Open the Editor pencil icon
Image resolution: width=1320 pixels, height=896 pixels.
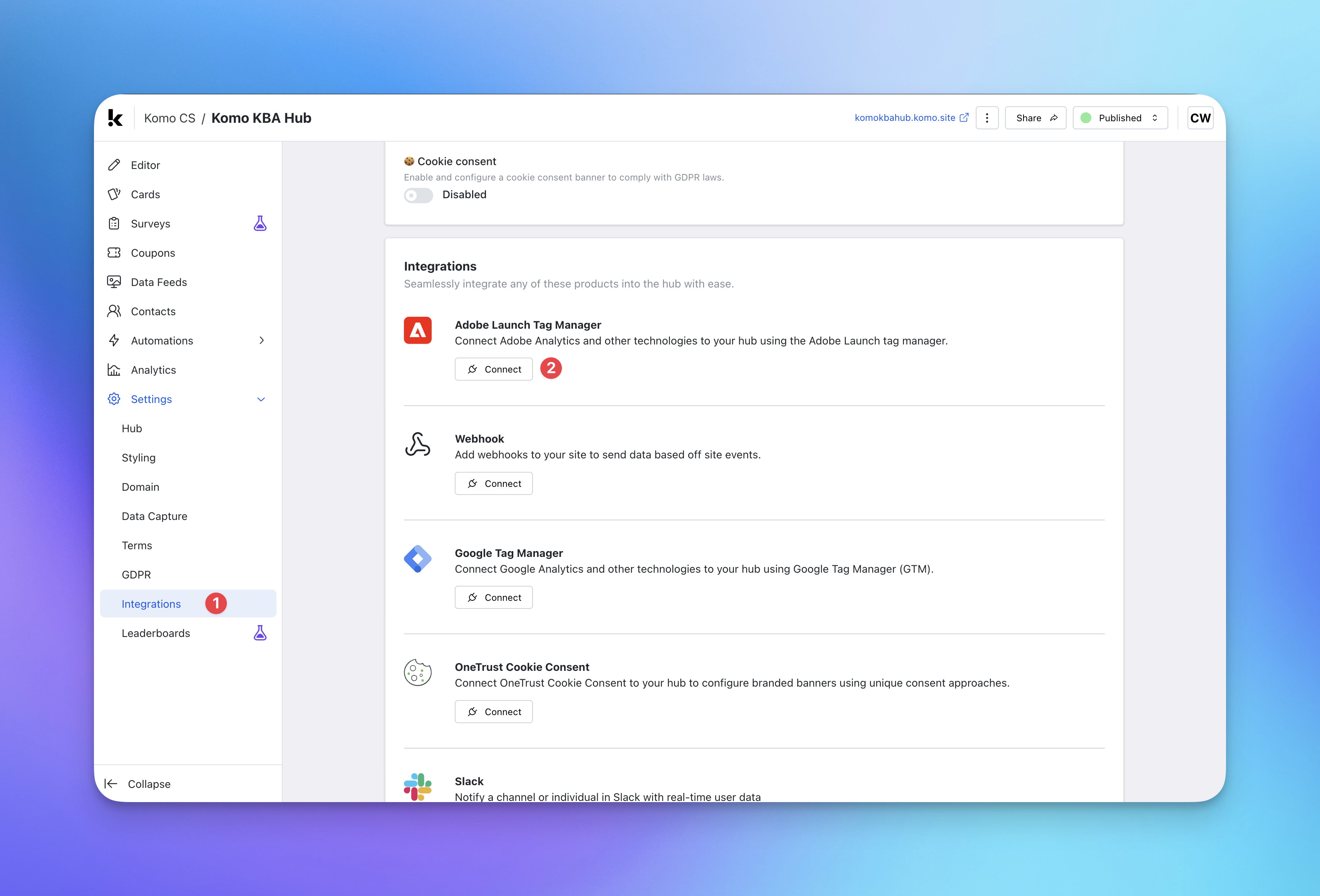[114, 165]
